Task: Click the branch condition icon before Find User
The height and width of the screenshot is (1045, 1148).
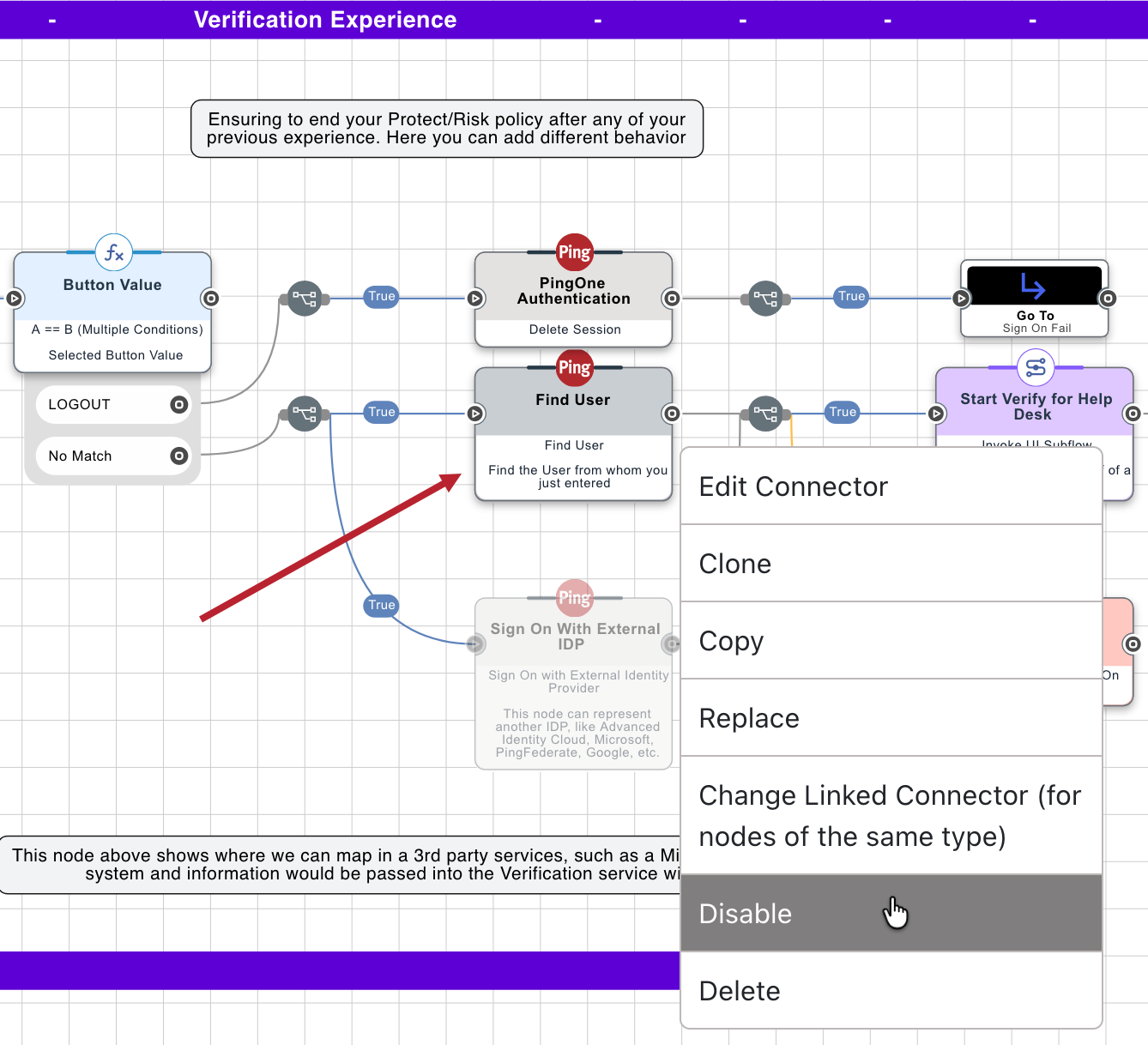Action: (305, 414)
